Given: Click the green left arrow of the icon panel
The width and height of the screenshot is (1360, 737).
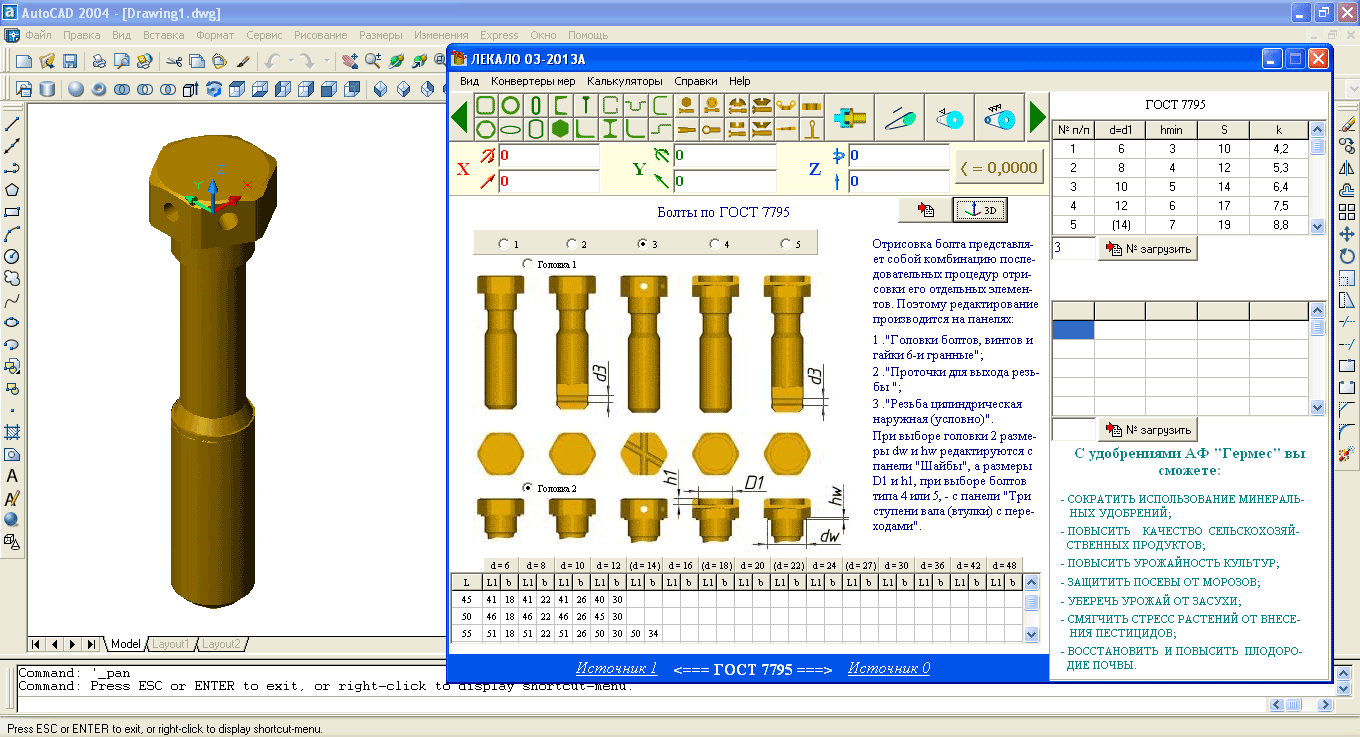Looking at the screenshot, I should coord(460,117).
